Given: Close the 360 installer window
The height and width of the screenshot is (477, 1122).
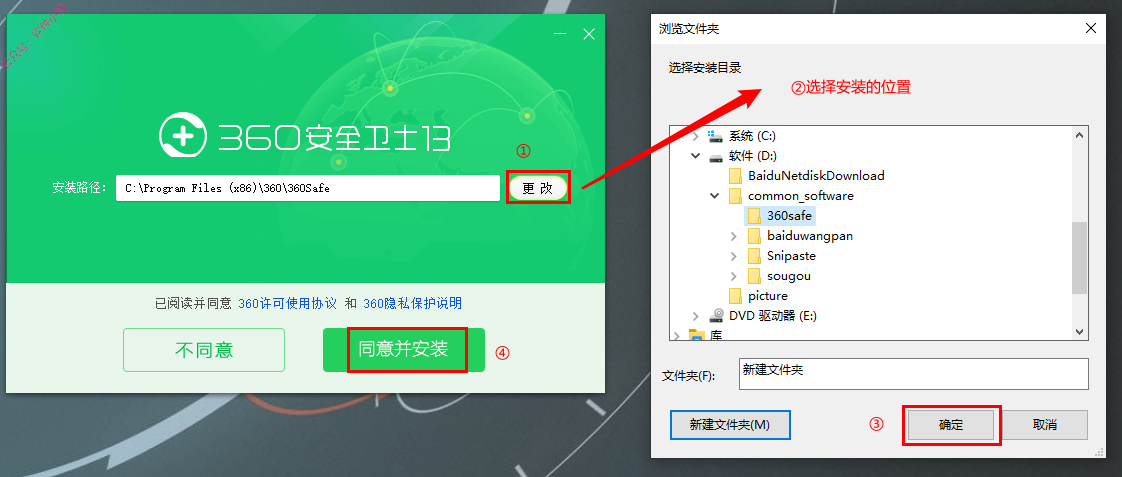Looking at the screenshot, I should 588,34.
